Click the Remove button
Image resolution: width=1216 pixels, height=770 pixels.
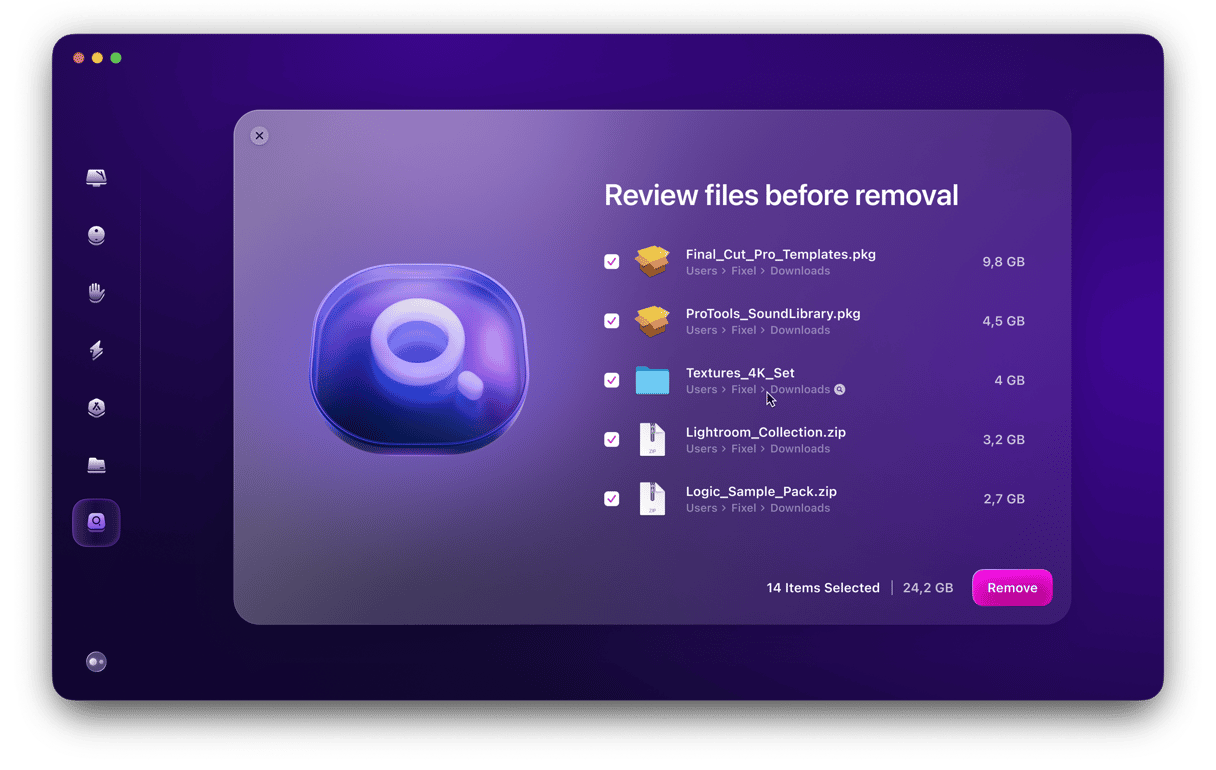pyautogui.click(x=1012, y=588)
